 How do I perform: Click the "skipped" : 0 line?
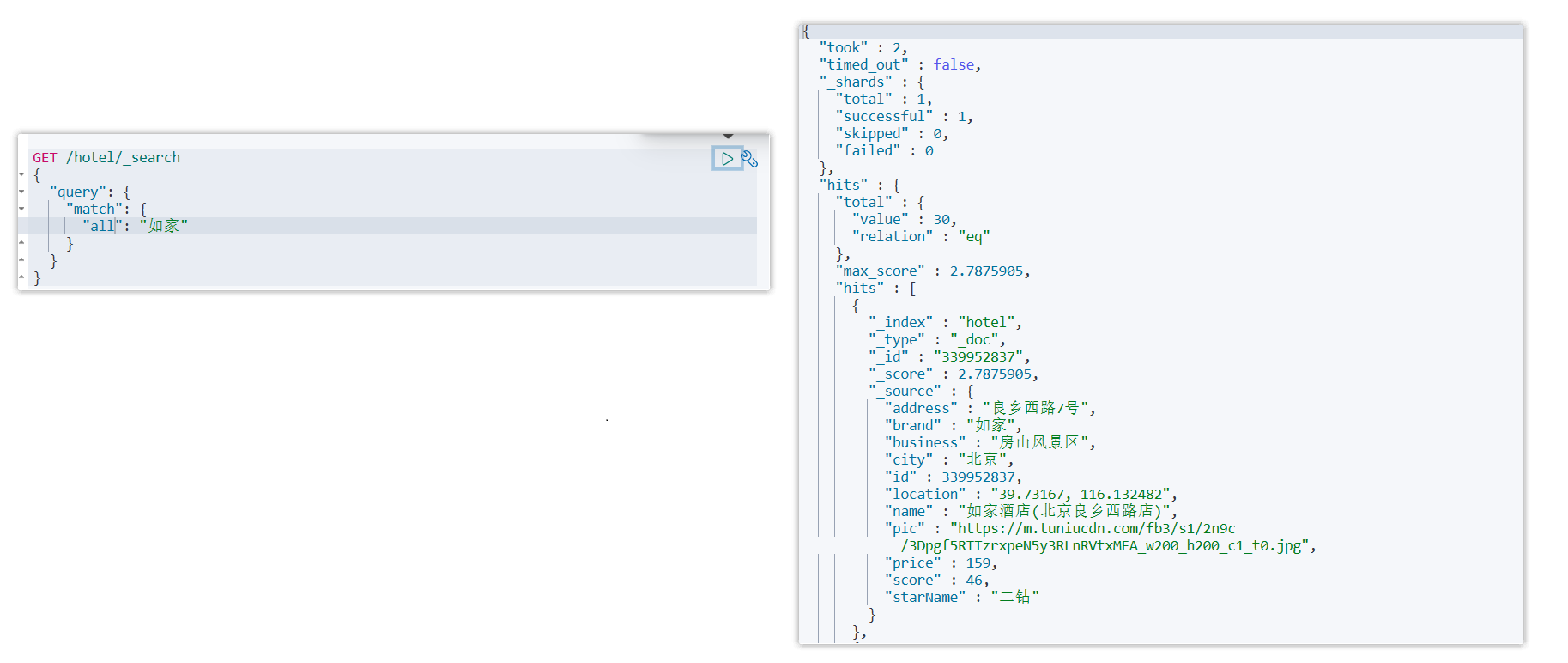[x=893, y=134]
